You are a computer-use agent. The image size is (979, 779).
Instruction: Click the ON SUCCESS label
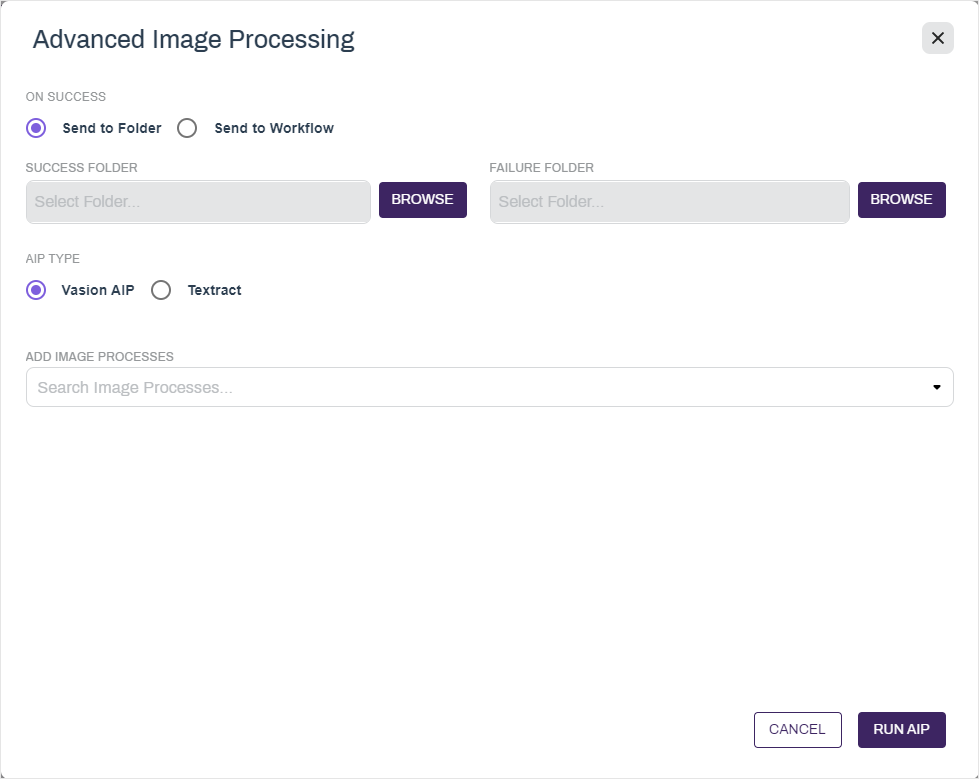(66, 97)
